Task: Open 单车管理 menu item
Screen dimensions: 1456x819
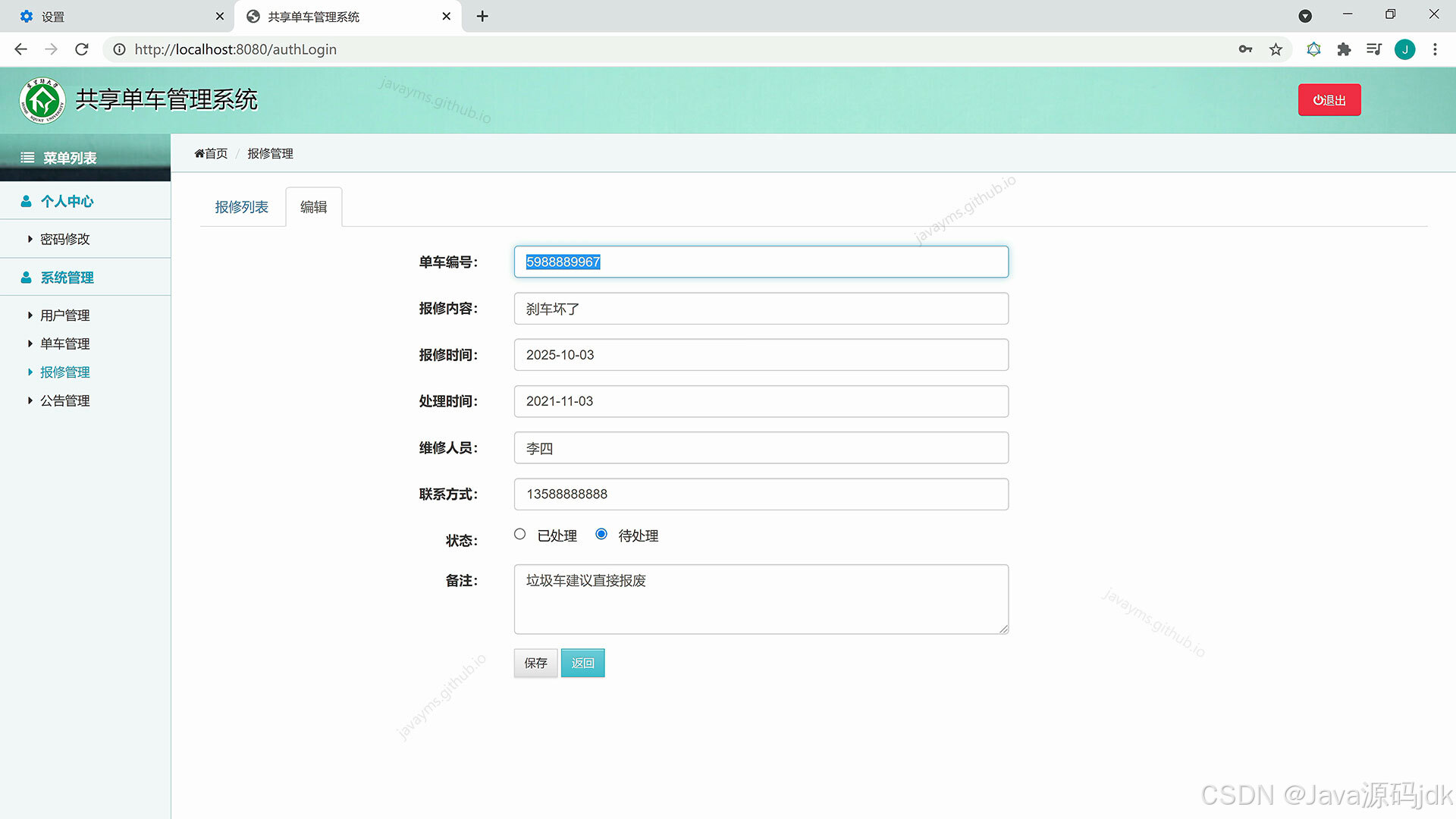Action: (64, 344)
